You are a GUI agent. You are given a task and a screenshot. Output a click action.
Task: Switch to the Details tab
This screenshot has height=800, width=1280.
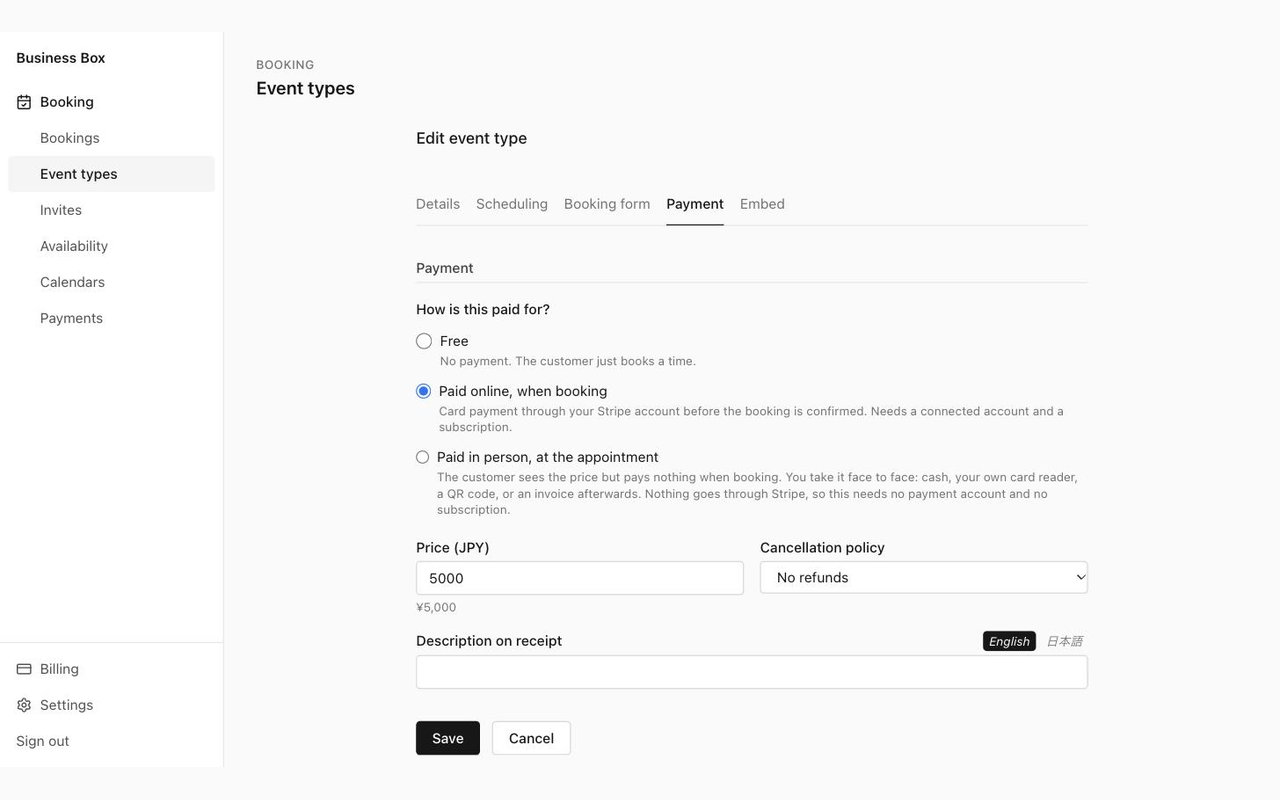click(x=438, y=204)
